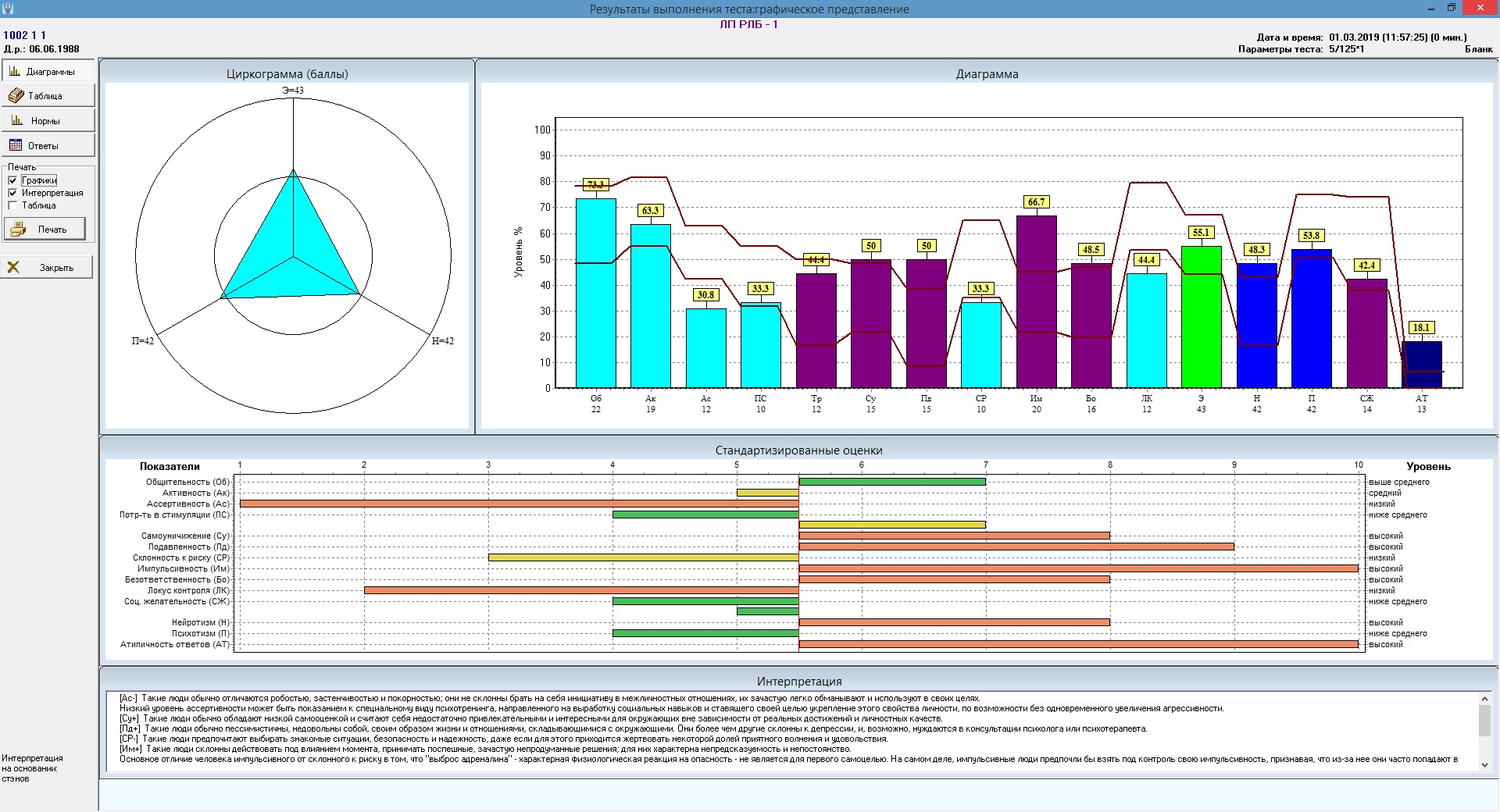Click the X icon on Закрыть
Viewport: 1500px width, 812px height.
click(x=13, y=267)
